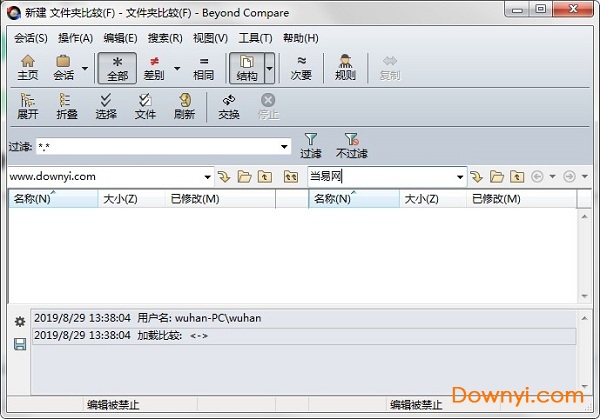Image resolution: width=600 pixels, height=419 pixels.
Task: Open the forward history dropdown arrow
Action: (584, 176)
